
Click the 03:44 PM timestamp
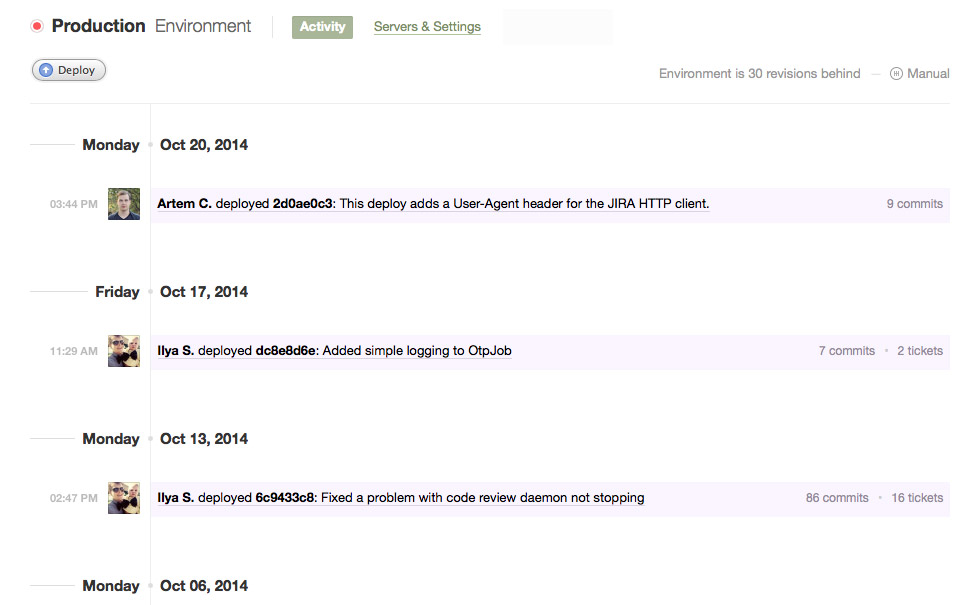74,204
